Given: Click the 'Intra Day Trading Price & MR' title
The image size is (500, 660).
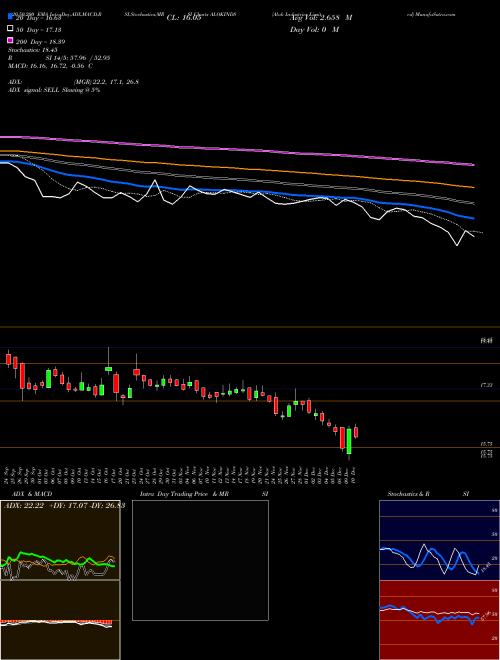Looking at the screenshot, I should coord(184,494).
